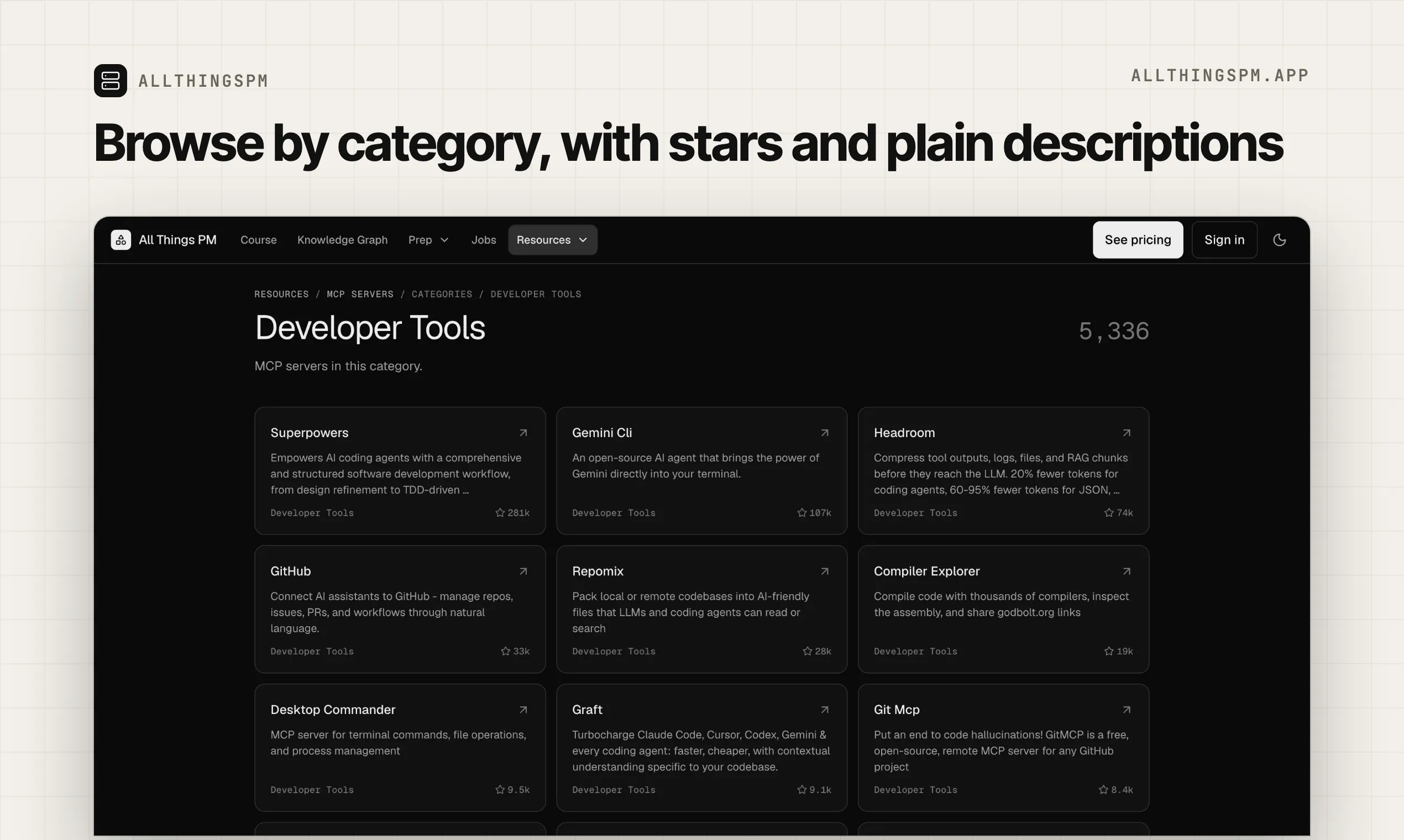1404x840 pixels.
Task: Click the Git Mcp card title
Action: click(x=897, y=710)
